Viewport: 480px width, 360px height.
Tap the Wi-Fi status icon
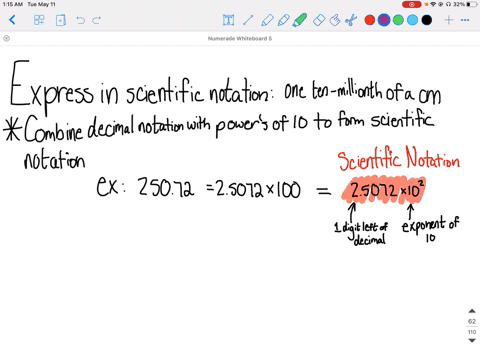coord(433,4)
